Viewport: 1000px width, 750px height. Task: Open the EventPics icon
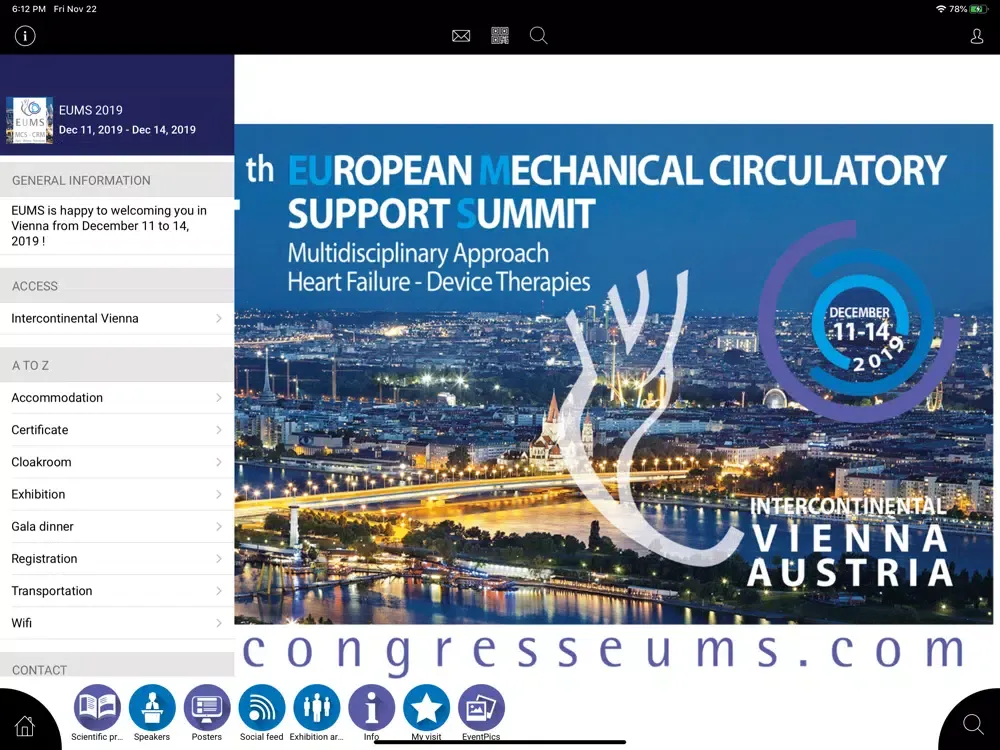pyautogui.click(x=481, y=708)
